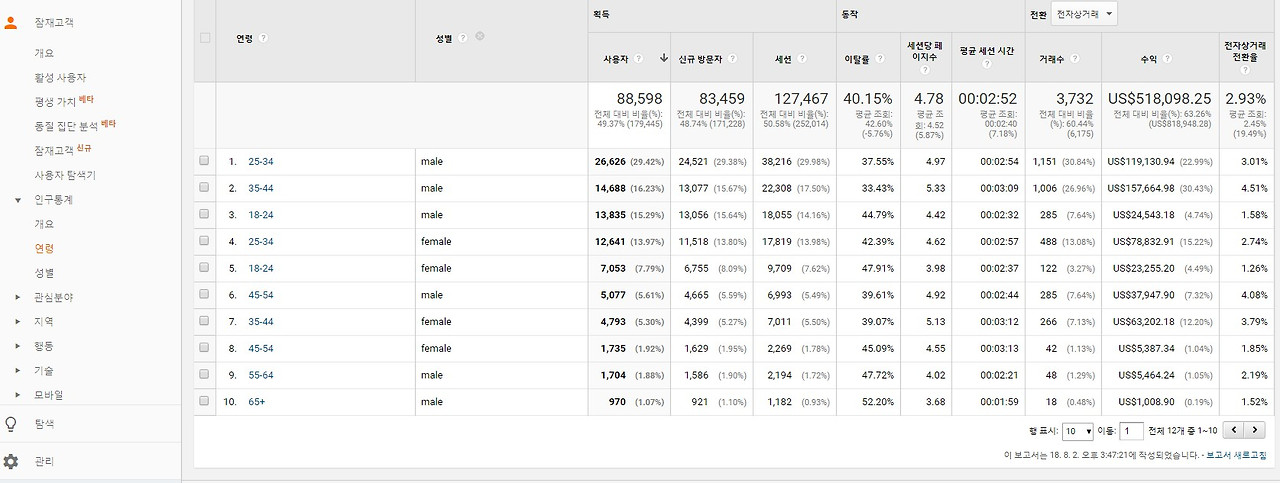Click the 사용자 sort descending arrow
The height and width of the screenshot is (483, 1280).
[663, 59]
